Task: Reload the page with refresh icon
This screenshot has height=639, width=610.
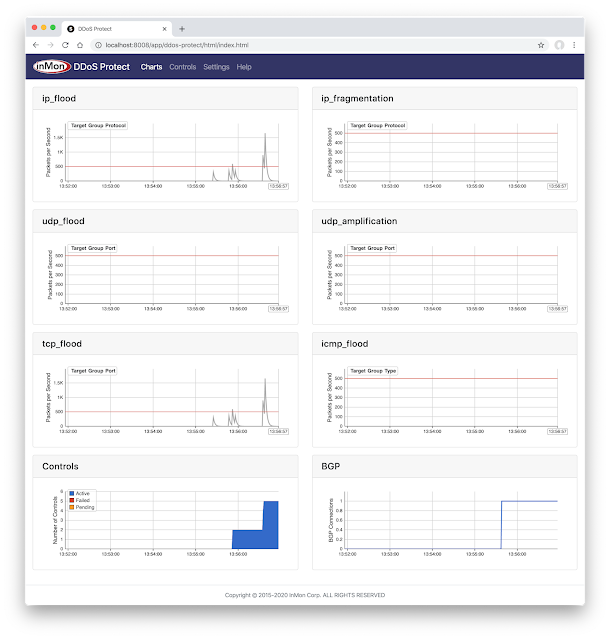Action: pyautogui.click(x=65, y=45)
